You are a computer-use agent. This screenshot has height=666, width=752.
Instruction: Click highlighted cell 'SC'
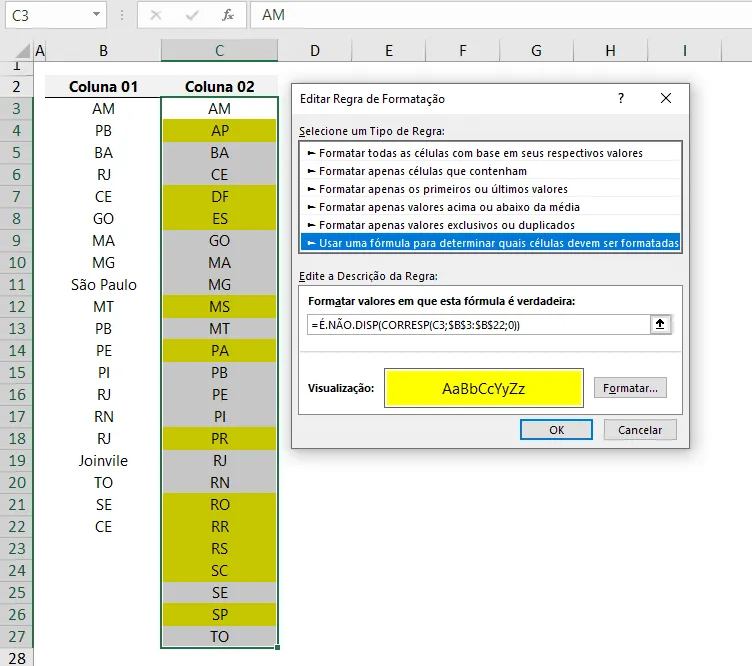[219, 571]
